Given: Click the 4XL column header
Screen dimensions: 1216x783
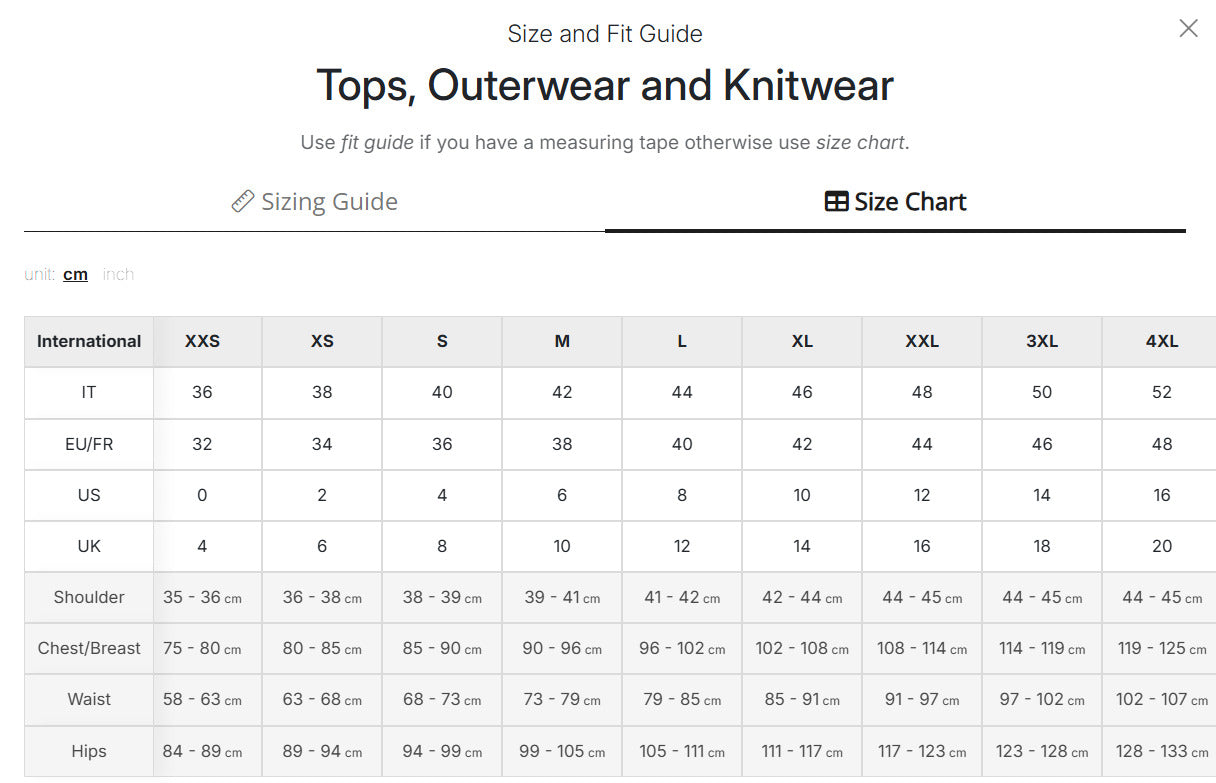Looking at the screenshot, I should coord(1161,341).
